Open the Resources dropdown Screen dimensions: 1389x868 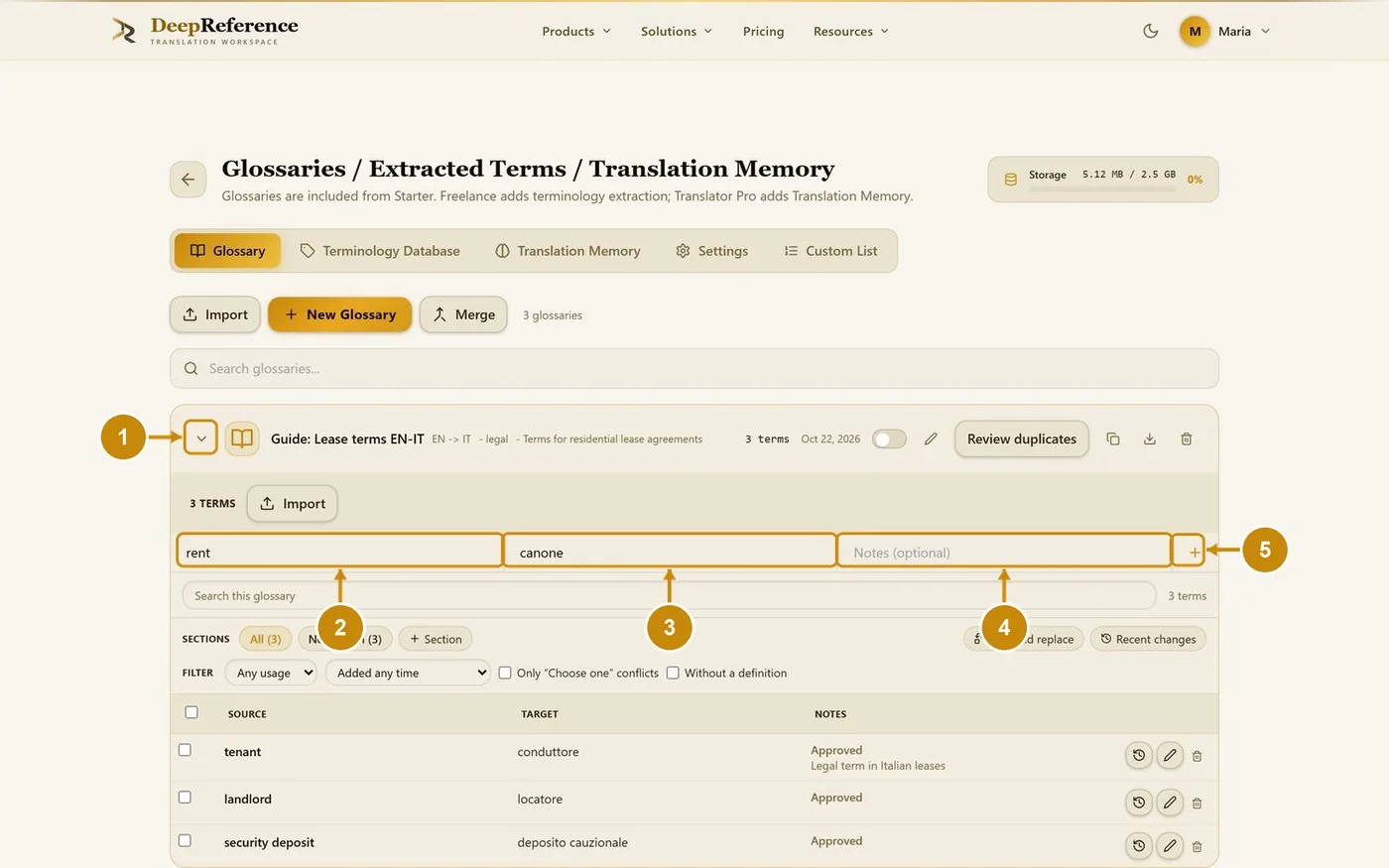tap(851, 31)
